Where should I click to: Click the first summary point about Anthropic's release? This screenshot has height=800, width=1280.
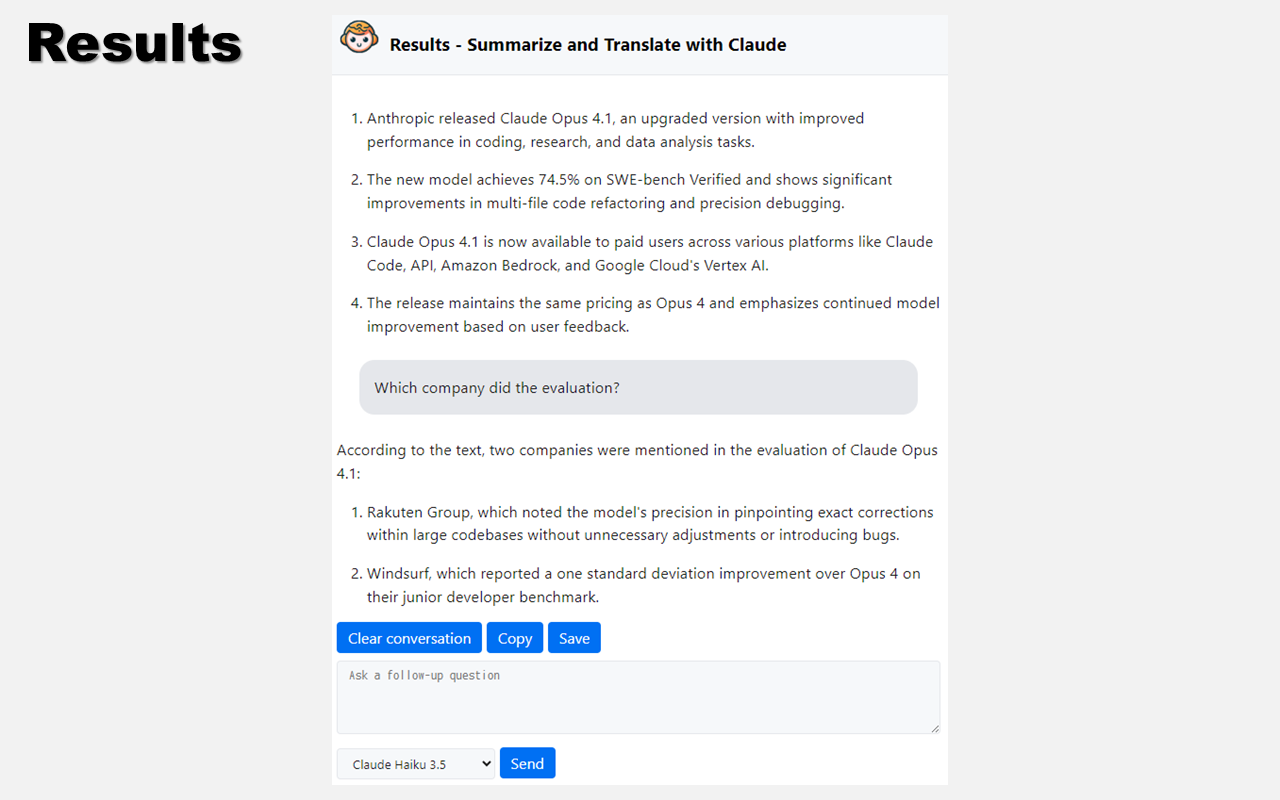click(615, 130)
